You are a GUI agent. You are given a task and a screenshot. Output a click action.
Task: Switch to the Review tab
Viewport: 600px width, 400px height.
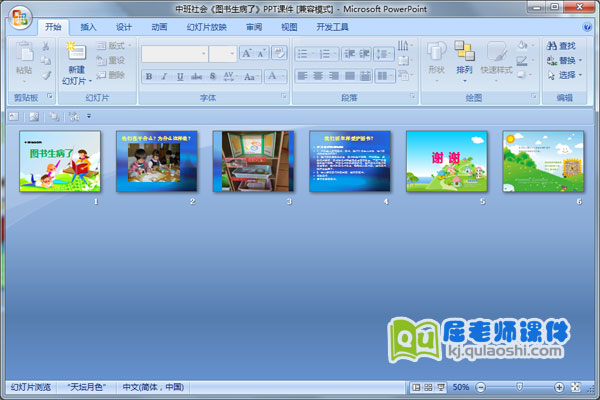[254, 27]
